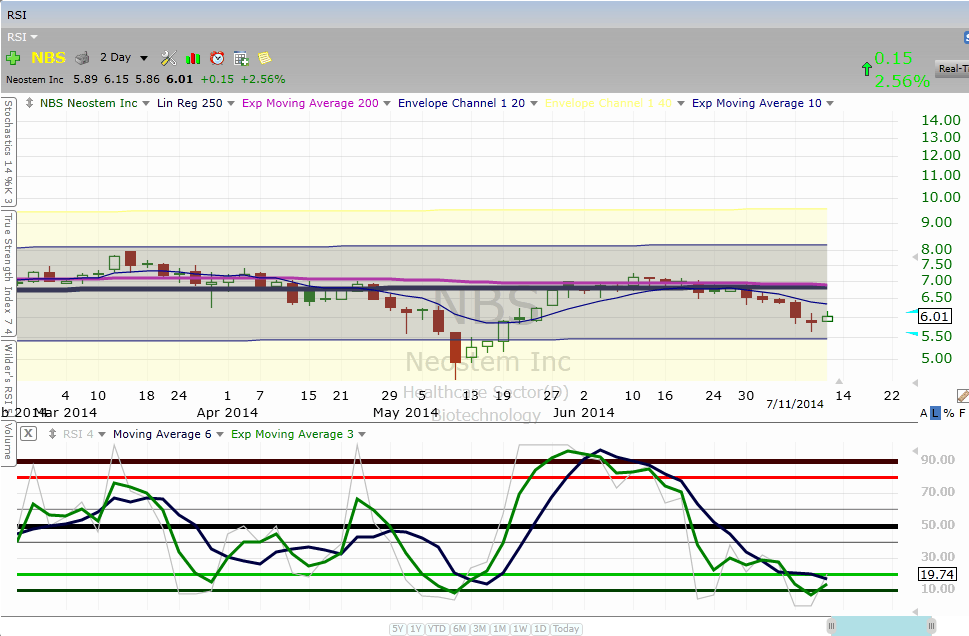Toggle arithmetic 'A' scale option
This screenshot has height=636, width=969.
[x=923, y=413]
